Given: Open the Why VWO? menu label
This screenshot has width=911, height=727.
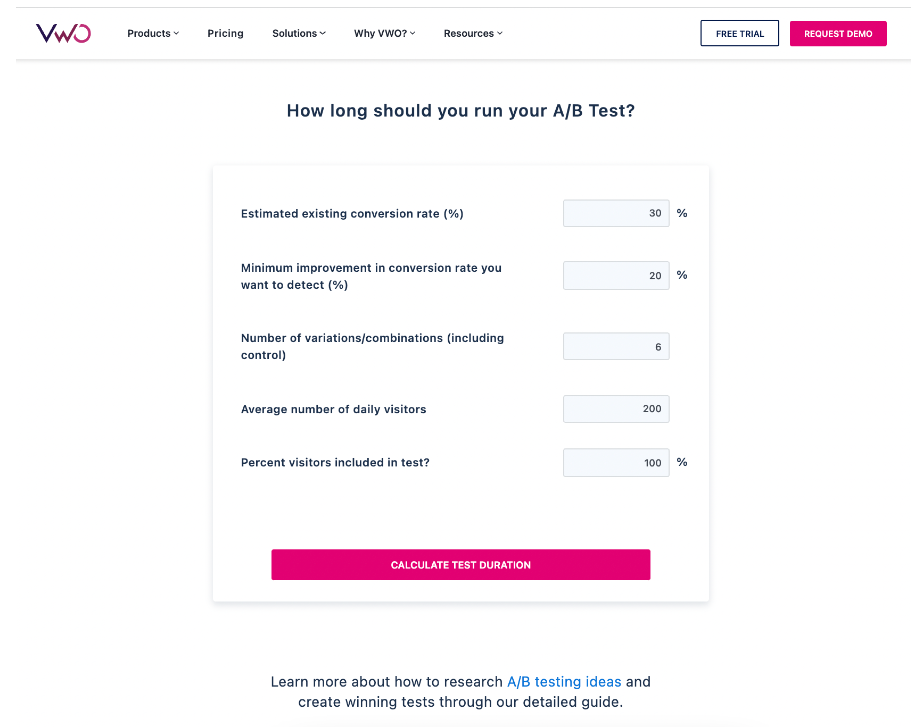Looking at the screenshot, I should pos(381,34).
